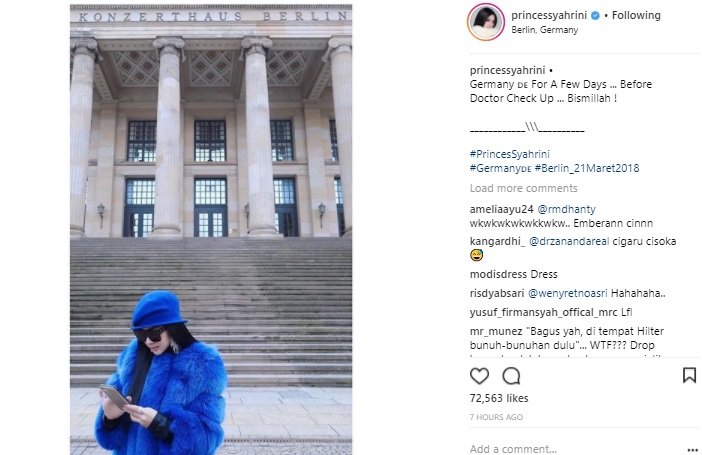View the list of 72,563 likes
Screen dimensions: 702x455
(499, 398)
